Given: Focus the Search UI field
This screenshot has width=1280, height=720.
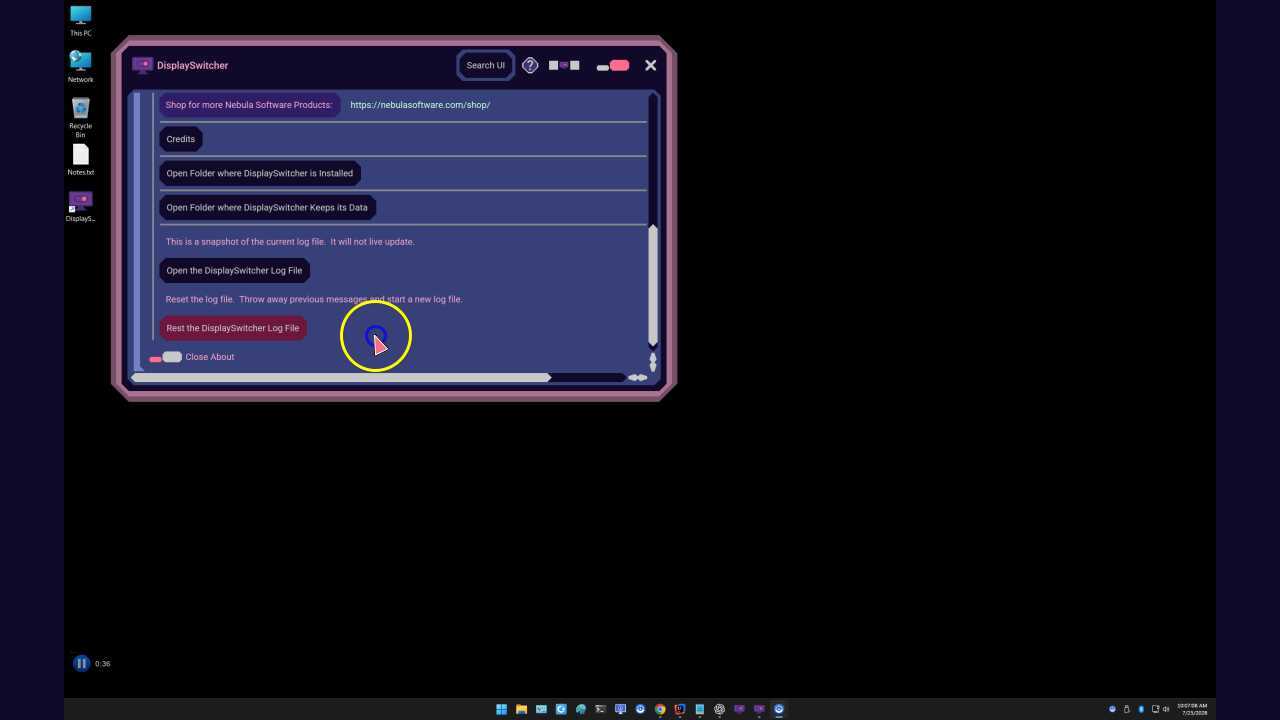Looking at the screenshot, I should pos(486,65).
